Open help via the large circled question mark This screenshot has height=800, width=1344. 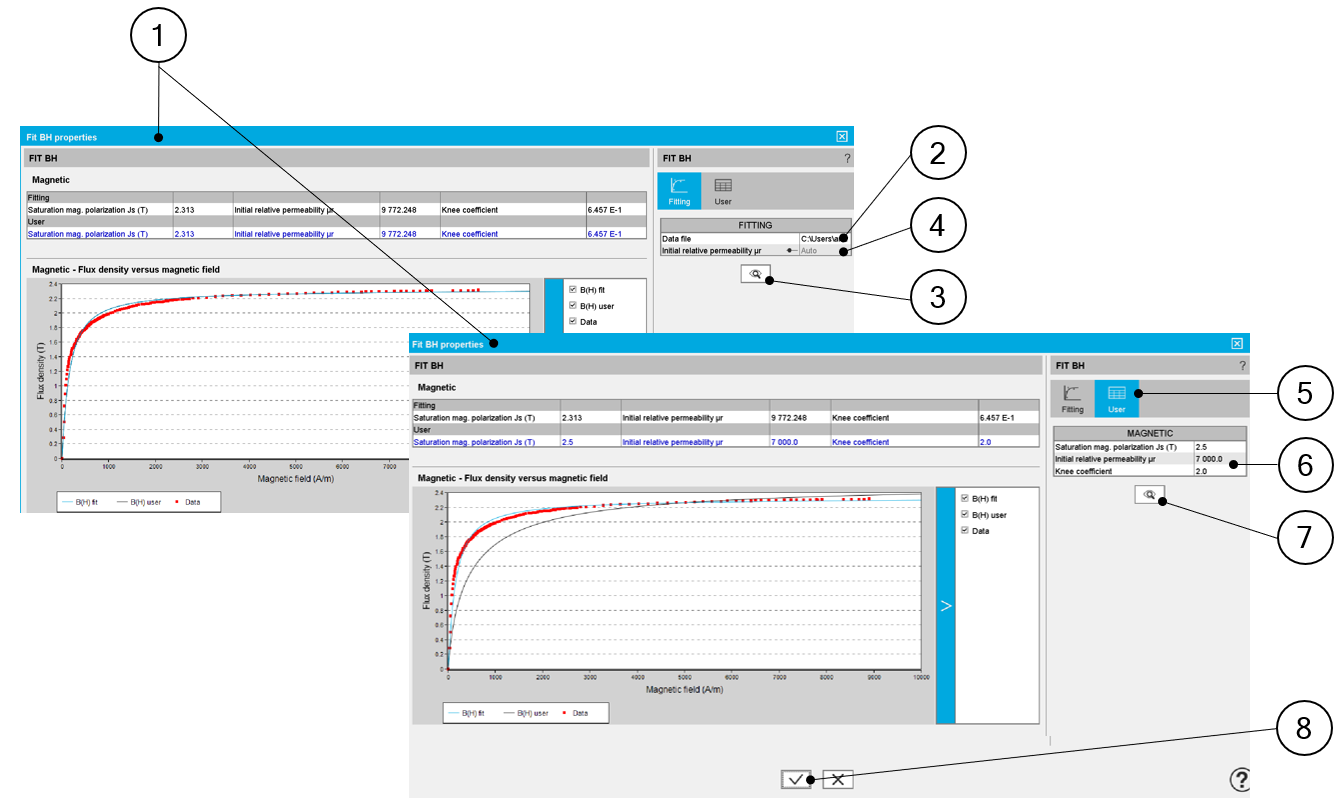pyautogui.click(x=1238, y=779)
